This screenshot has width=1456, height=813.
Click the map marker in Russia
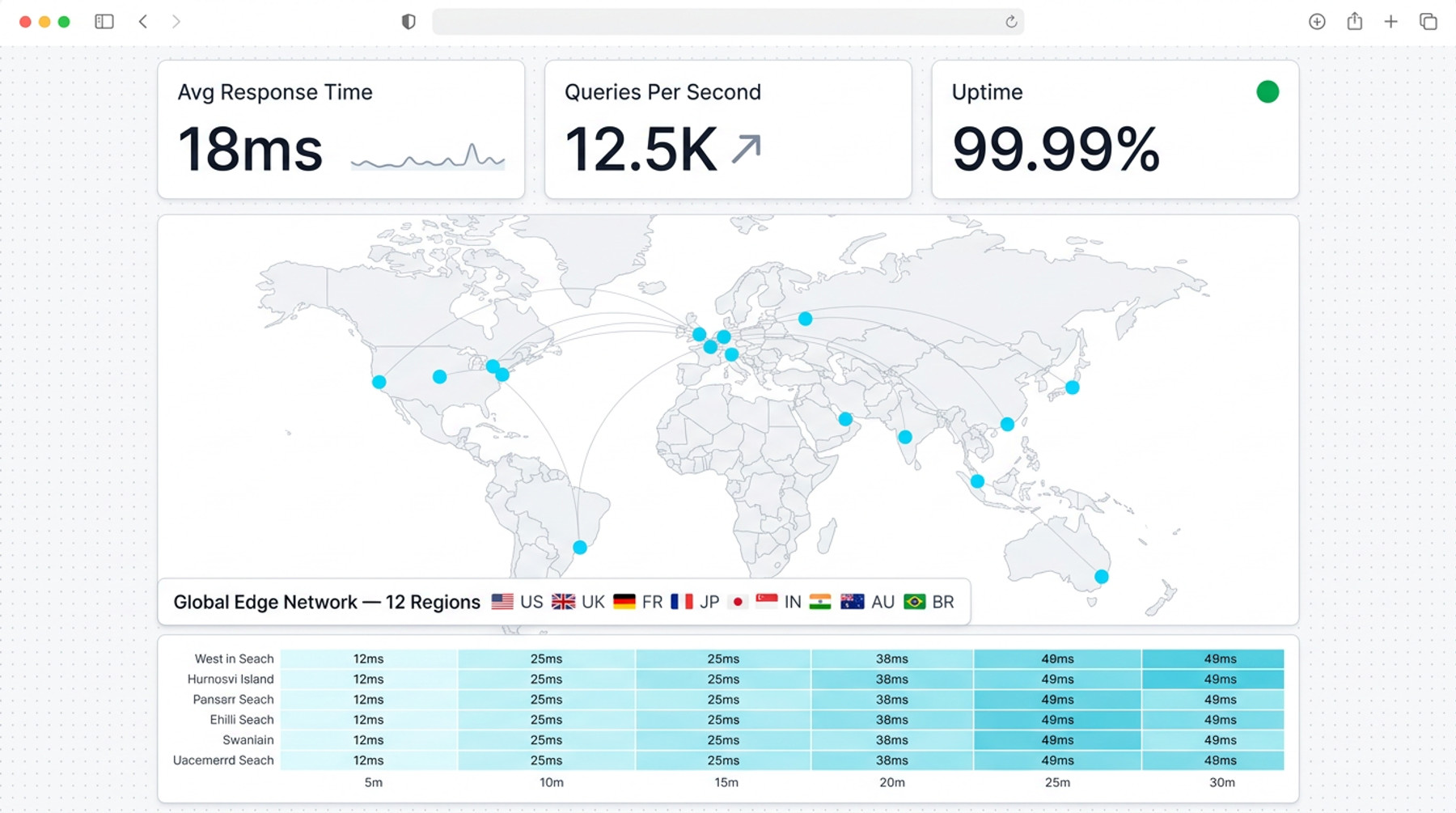(x=806, y=319)
